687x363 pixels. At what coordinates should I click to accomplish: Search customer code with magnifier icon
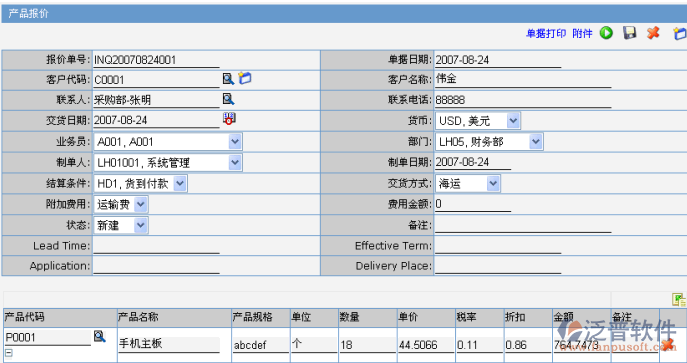click(x=228, y=79)
